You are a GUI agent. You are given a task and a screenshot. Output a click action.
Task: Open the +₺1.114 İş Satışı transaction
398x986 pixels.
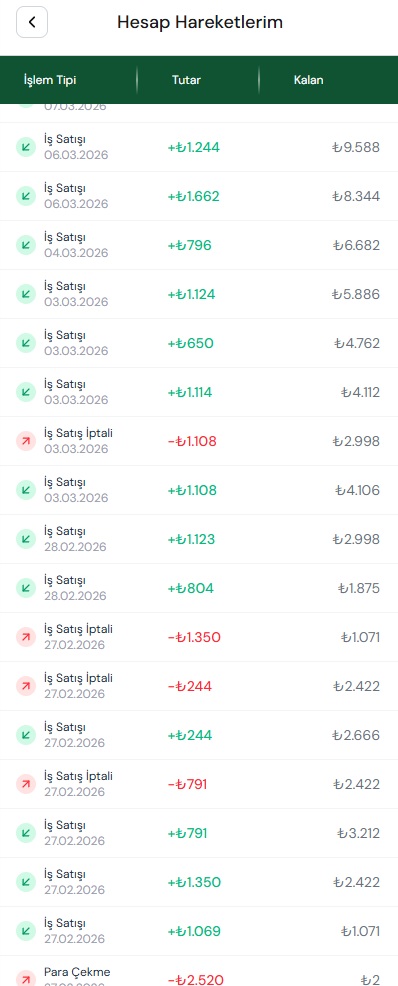tap(199, 392)
